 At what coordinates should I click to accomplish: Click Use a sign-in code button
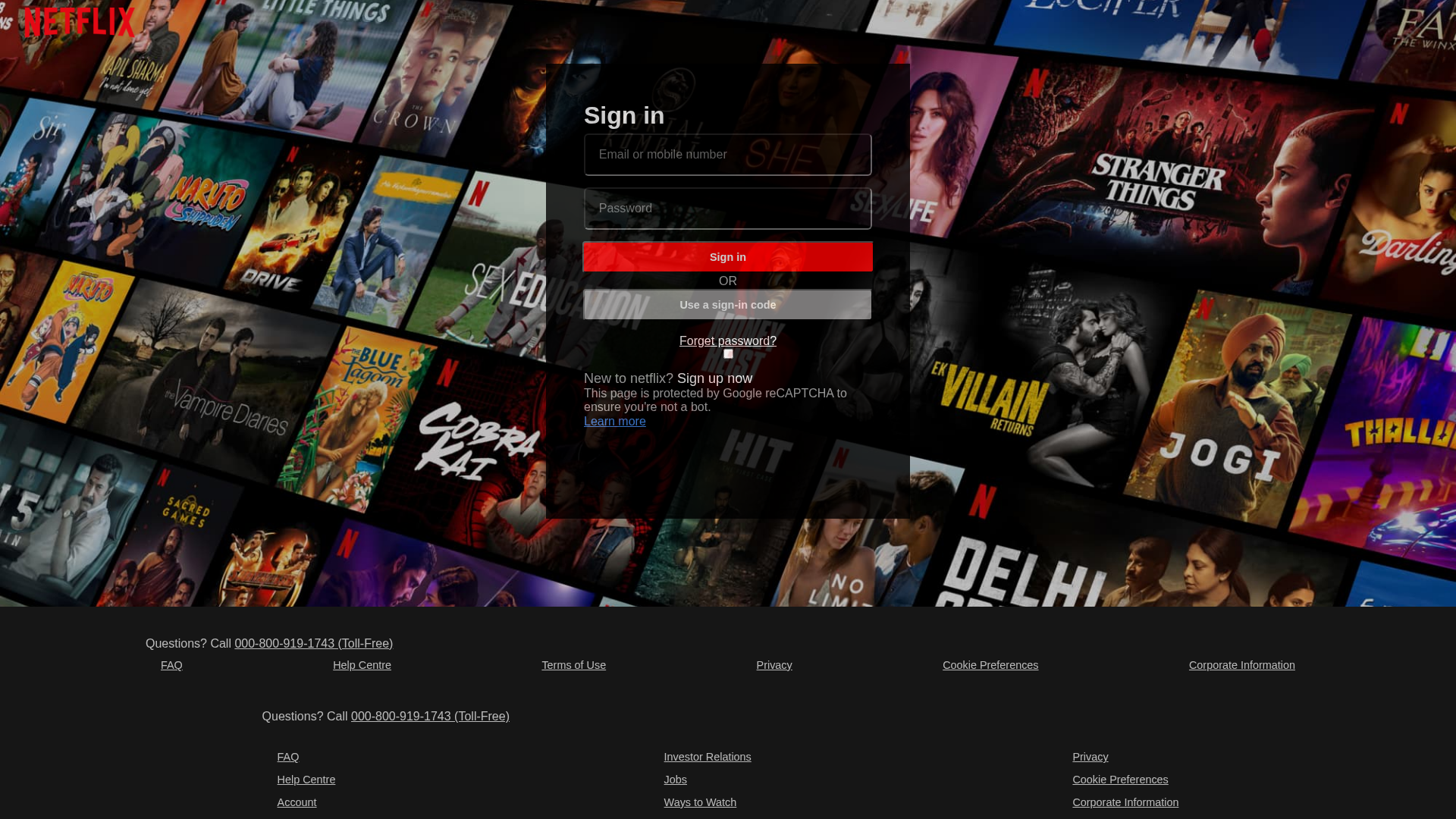coord(728,305)
